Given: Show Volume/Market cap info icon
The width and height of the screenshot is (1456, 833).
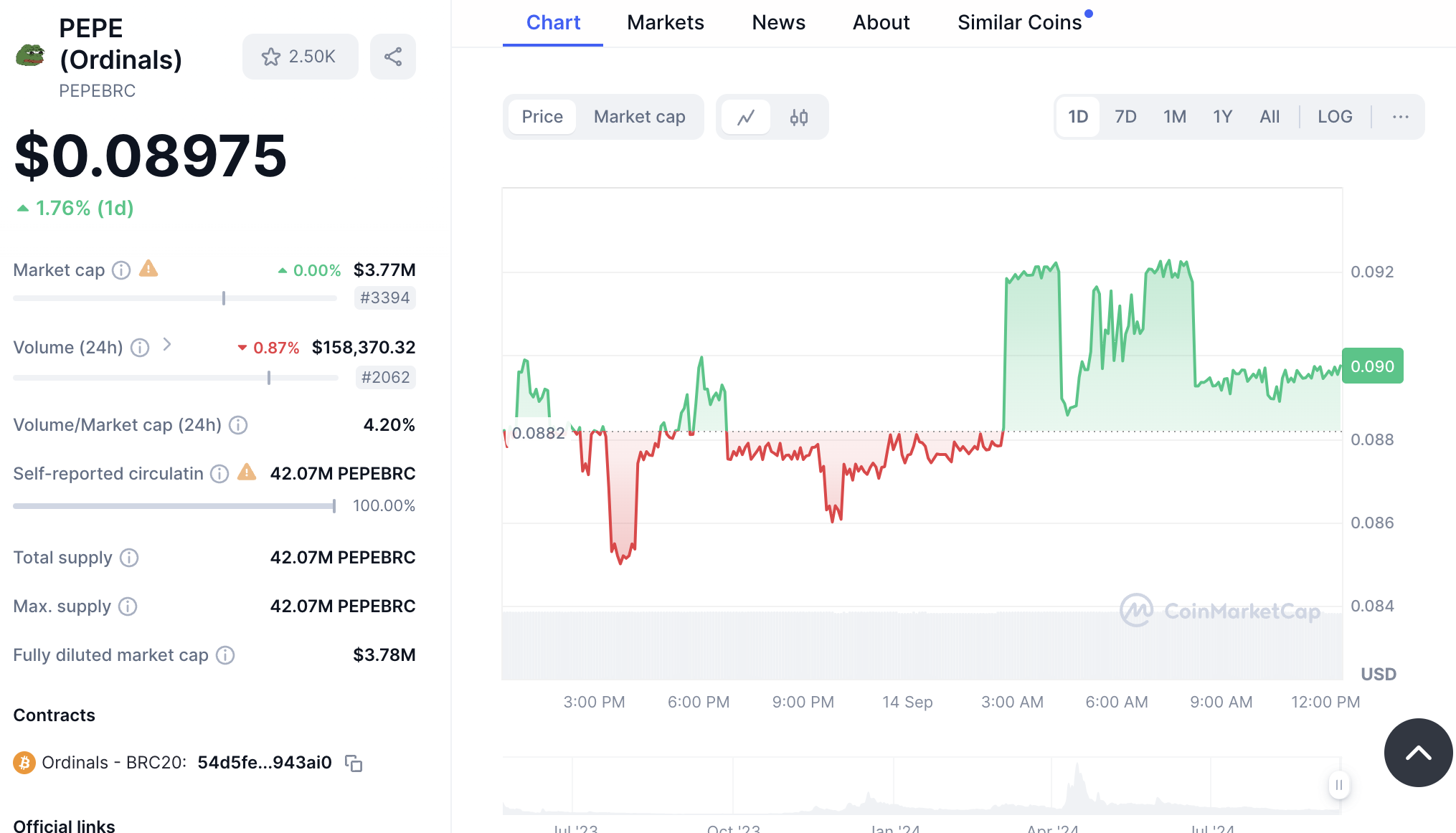Looking at the screenshot, I should coord(238,425).
